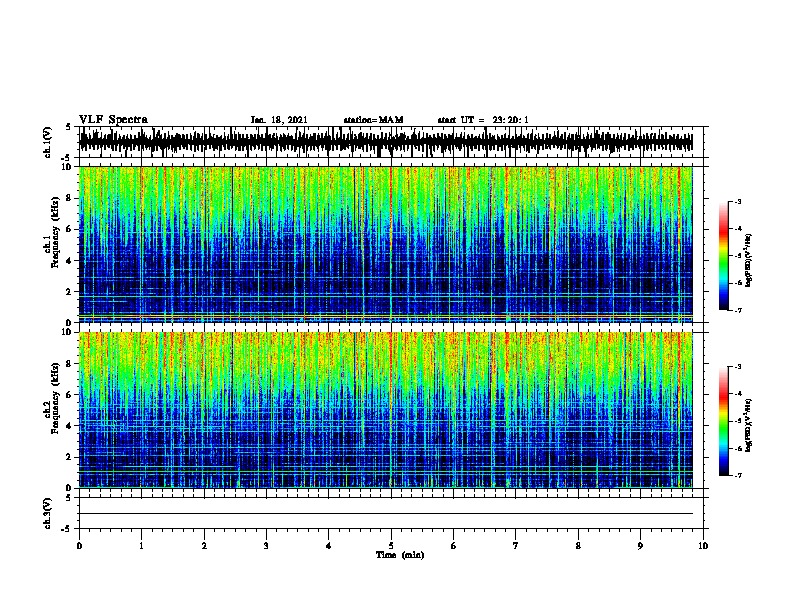Click time axis tick label "0"

click(79, 546)
